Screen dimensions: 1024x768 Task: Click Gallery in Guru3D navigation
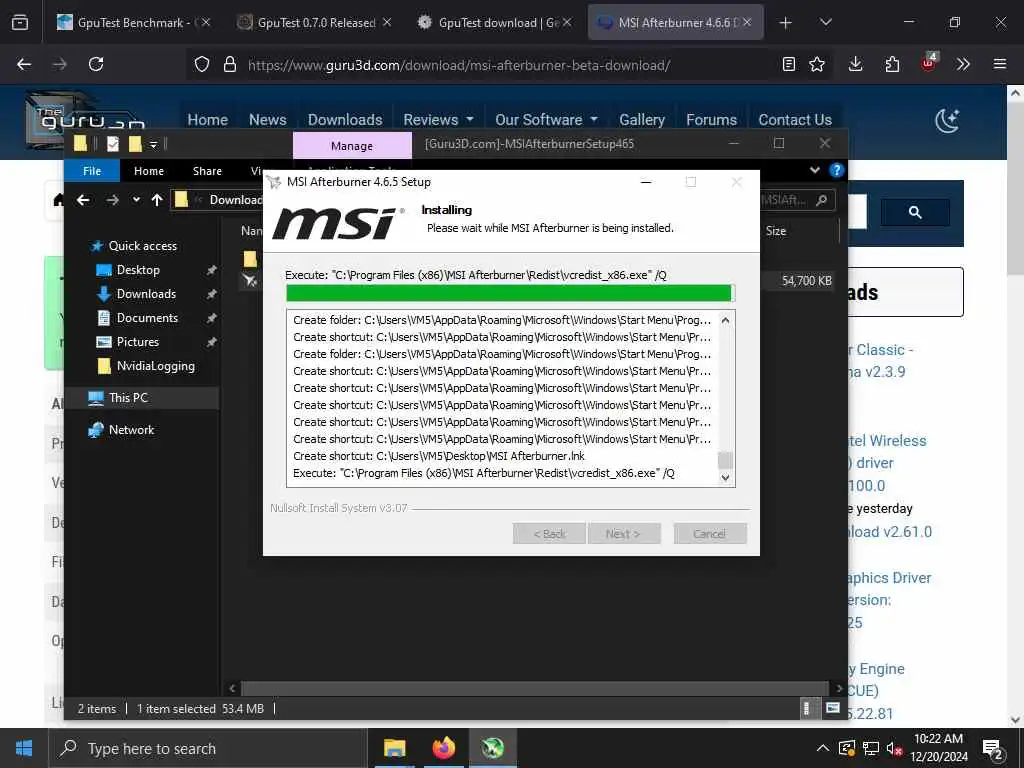(642, 120)
